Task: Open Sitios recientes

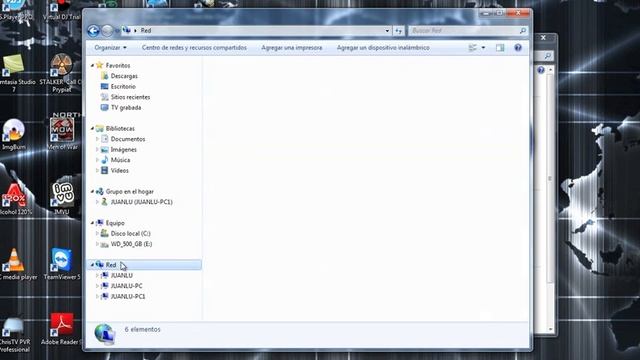Action: 130,97
